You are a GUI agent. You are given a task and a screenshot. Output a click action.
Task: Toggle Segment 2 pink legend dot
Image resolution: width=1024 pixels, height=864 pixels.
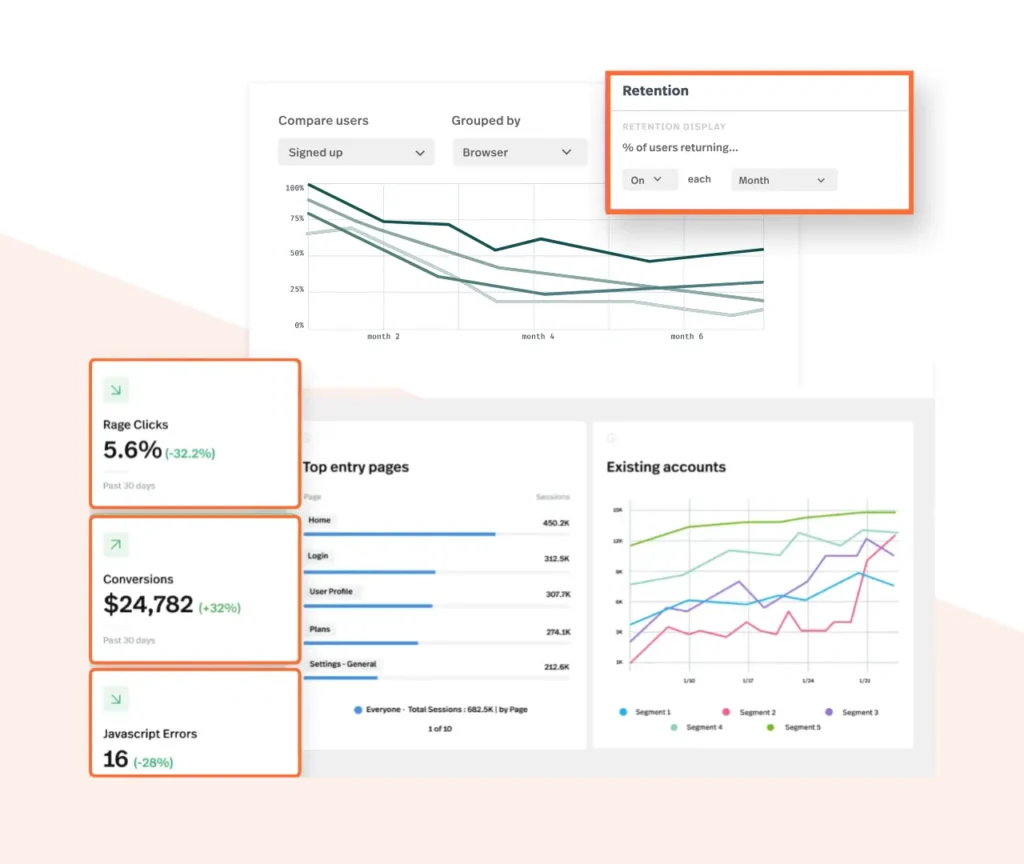click(x=726, y=712)
